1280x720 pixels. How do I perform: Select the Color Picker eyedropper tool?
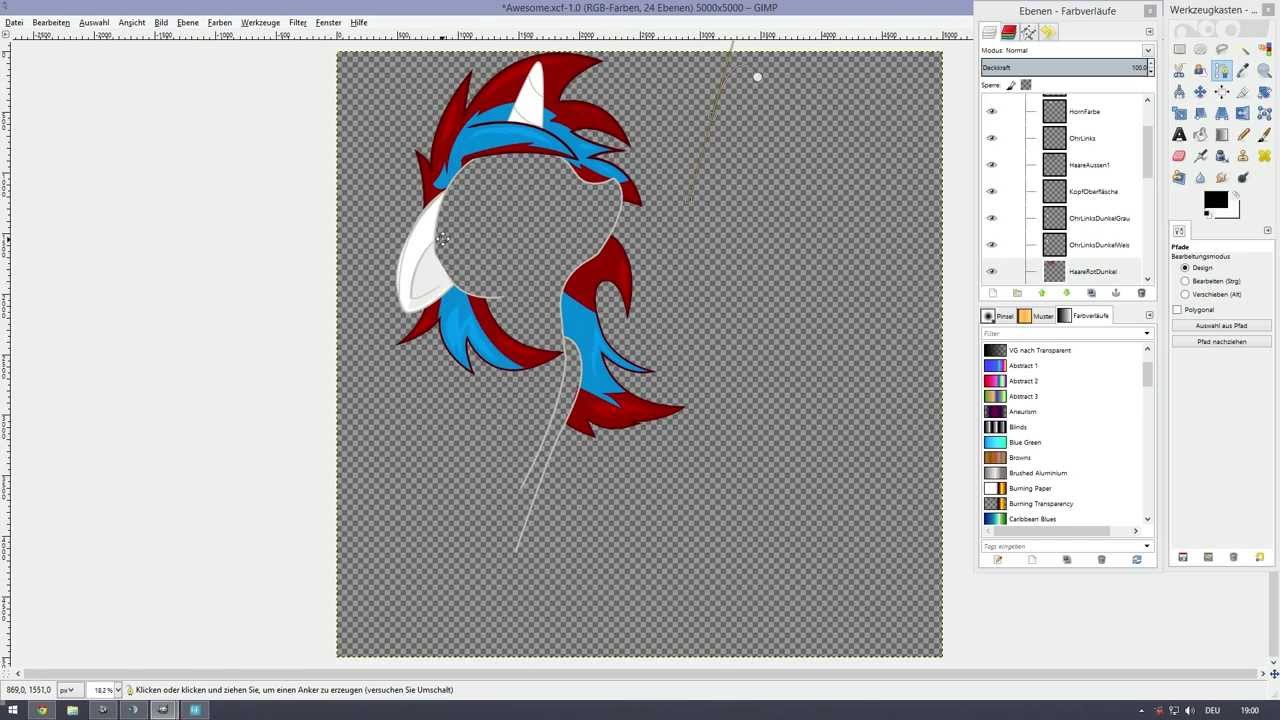pos(1244,71)
